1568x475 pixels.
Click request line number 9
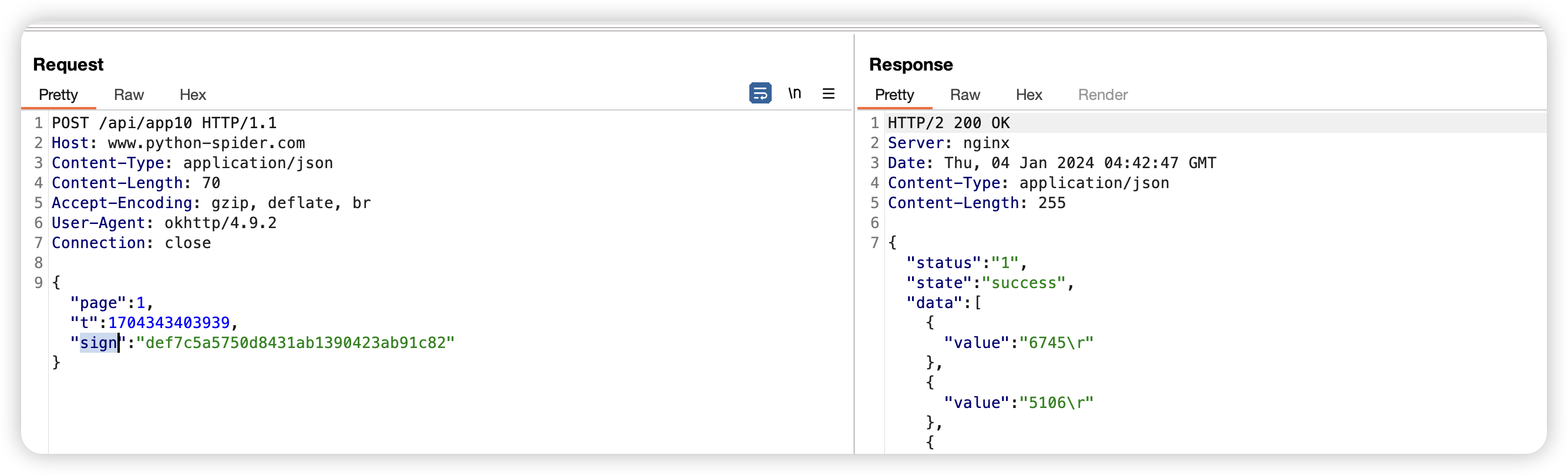[38, 283]
